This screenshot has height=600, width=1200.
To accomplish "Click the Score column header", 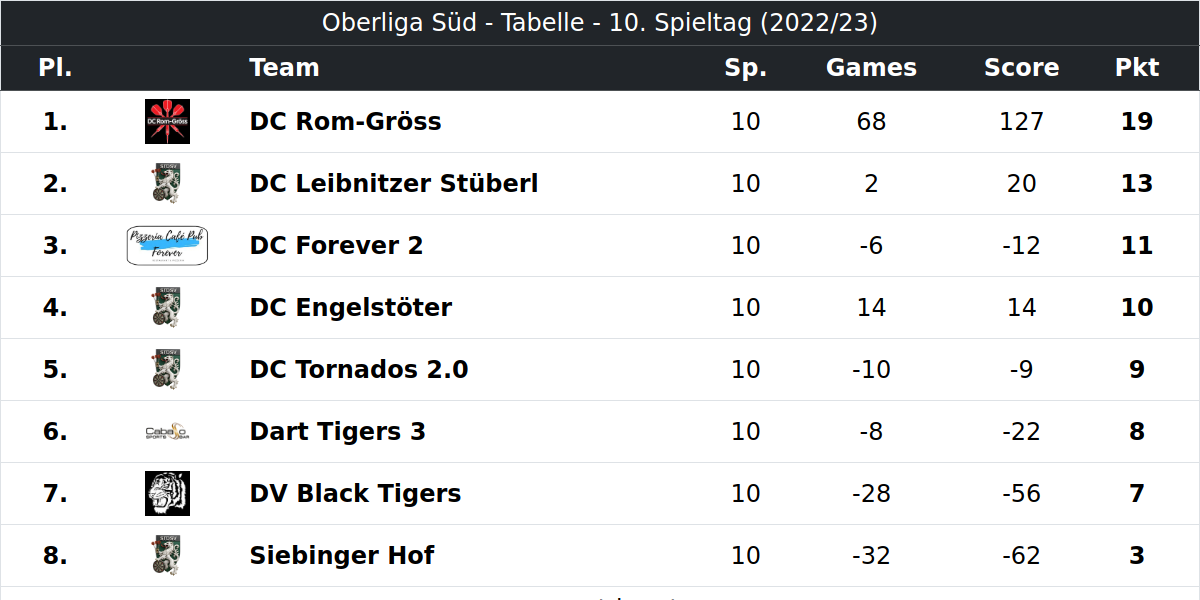I will tap(1021, 67).
